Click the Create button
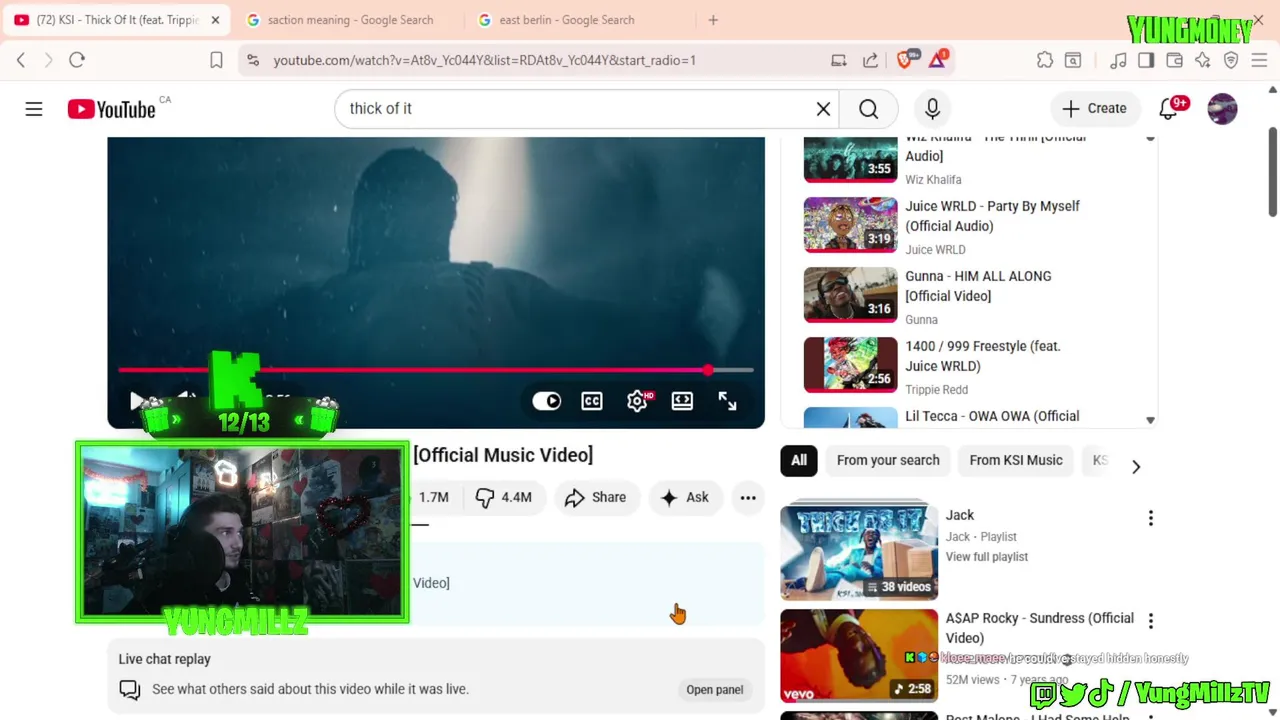Viewport: 1280px width, 720px height. [1094, 109]
